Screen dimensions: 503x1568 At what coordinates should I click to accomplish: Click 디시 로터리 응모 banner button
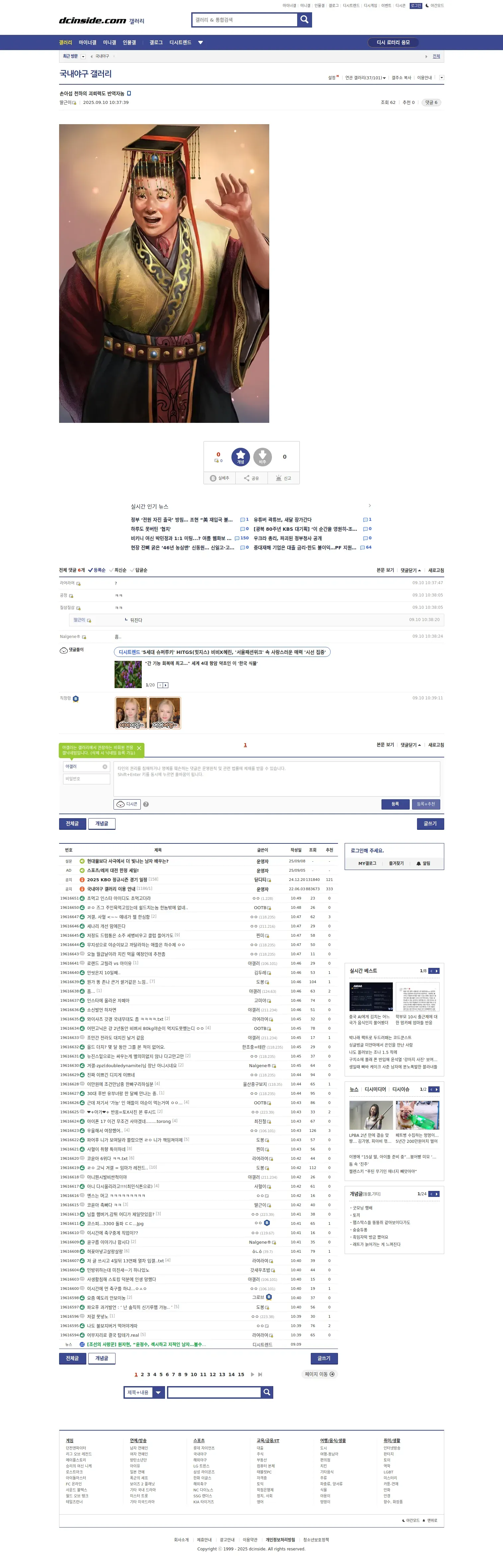point(393,42)
